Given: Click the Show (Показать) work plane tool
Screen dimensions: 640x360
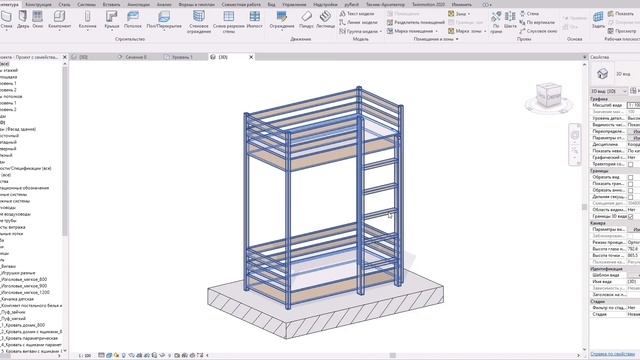Looking at the screenshot, I should coord(621,13).
